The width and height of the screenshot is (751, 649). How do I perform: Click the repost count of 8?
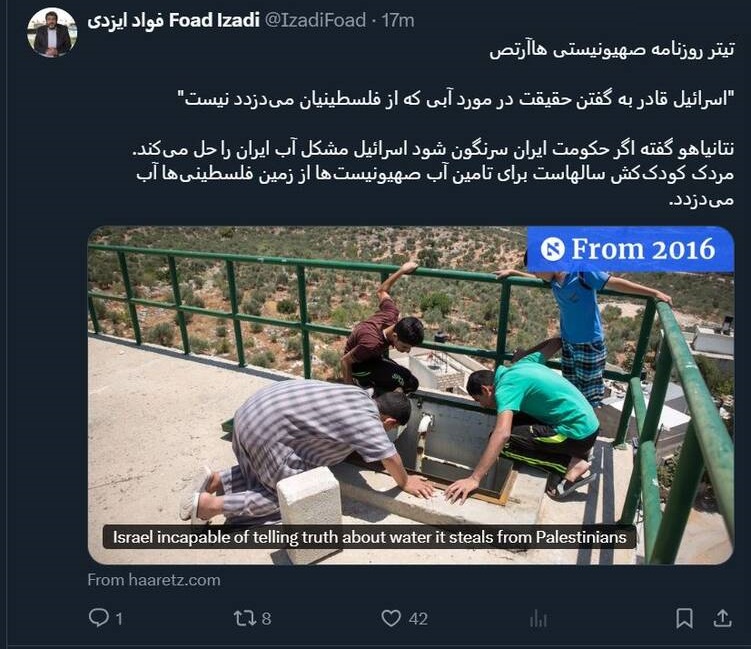coord(266,619)
